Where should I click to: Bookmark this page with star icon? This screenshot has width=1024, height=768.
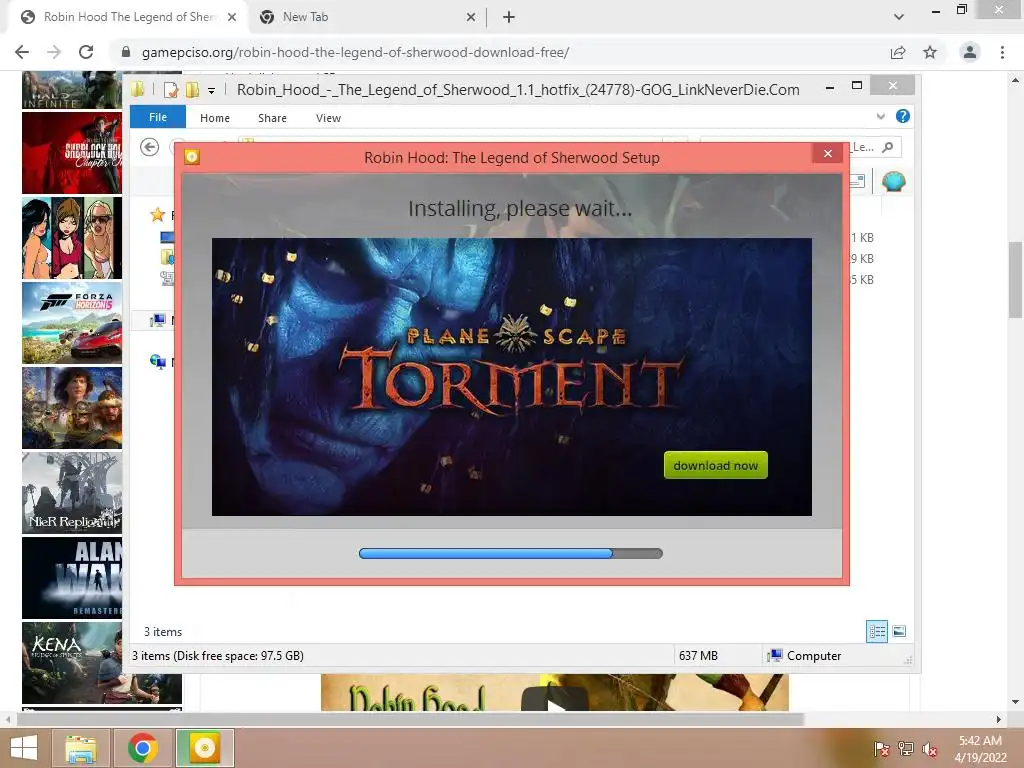coord(930,52)
